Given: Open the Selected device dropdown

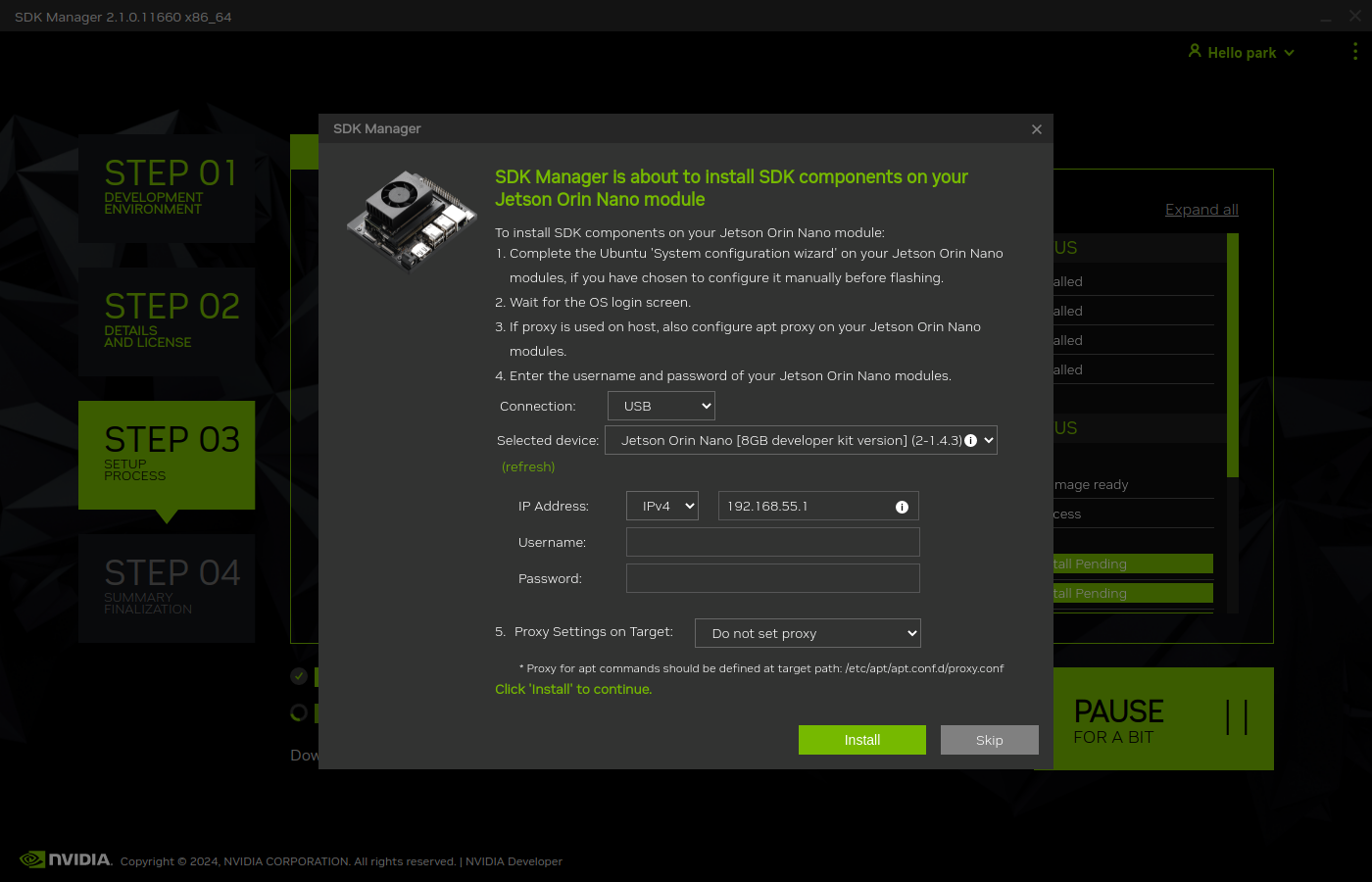Looking at the screenshot, I should pyautogui.click(x=801, y=440).
